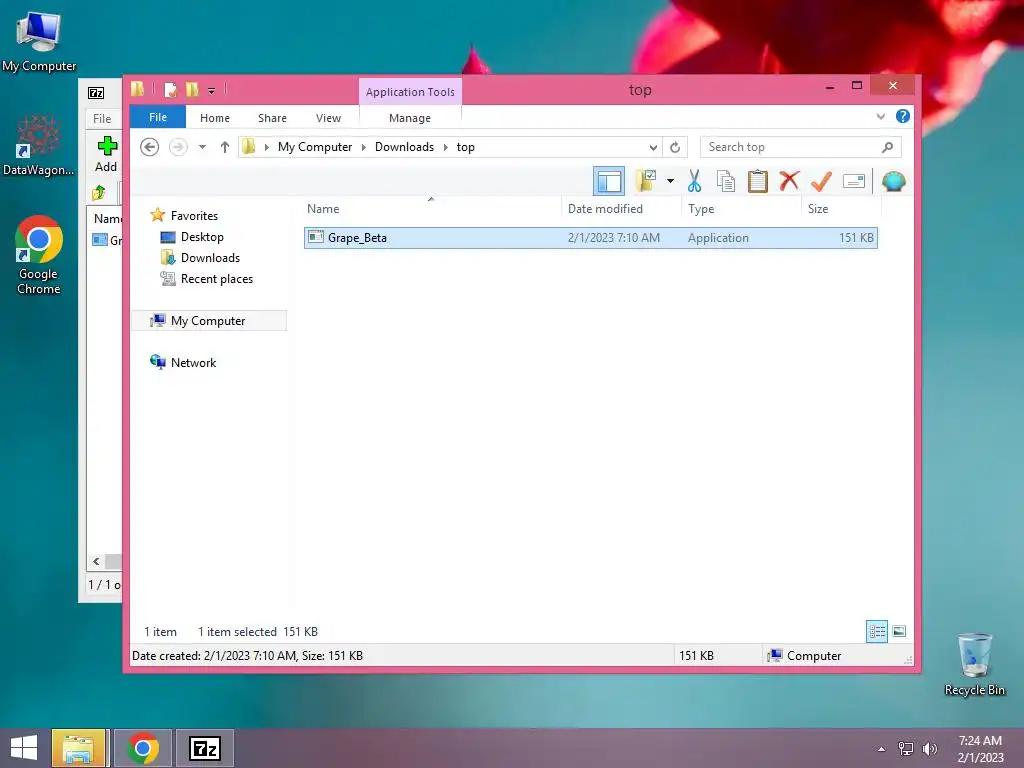1024x768 pixels.
Task: Click the rename label icon in toolbar
Action: [854, 181]
